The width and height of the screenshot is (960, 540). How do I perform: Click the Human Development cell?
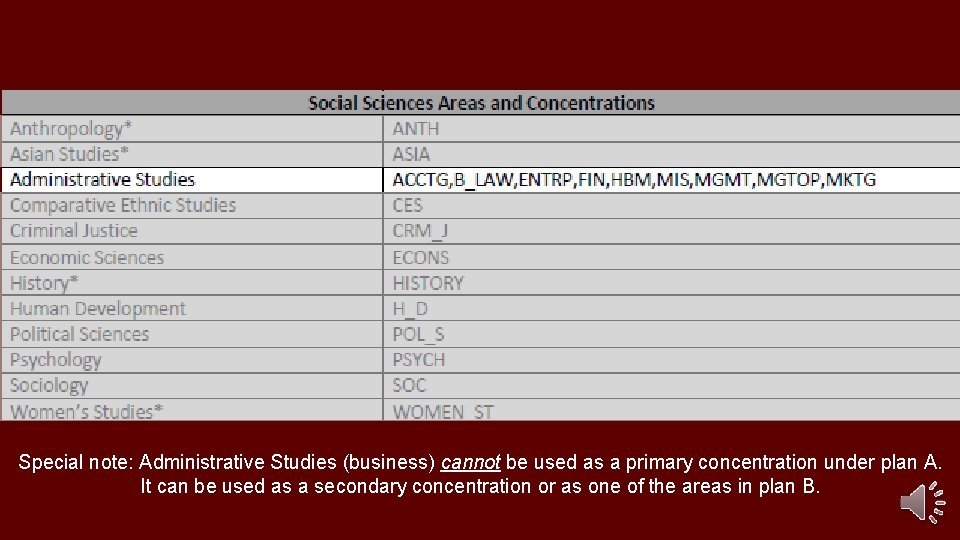click(x=98, y=309)
